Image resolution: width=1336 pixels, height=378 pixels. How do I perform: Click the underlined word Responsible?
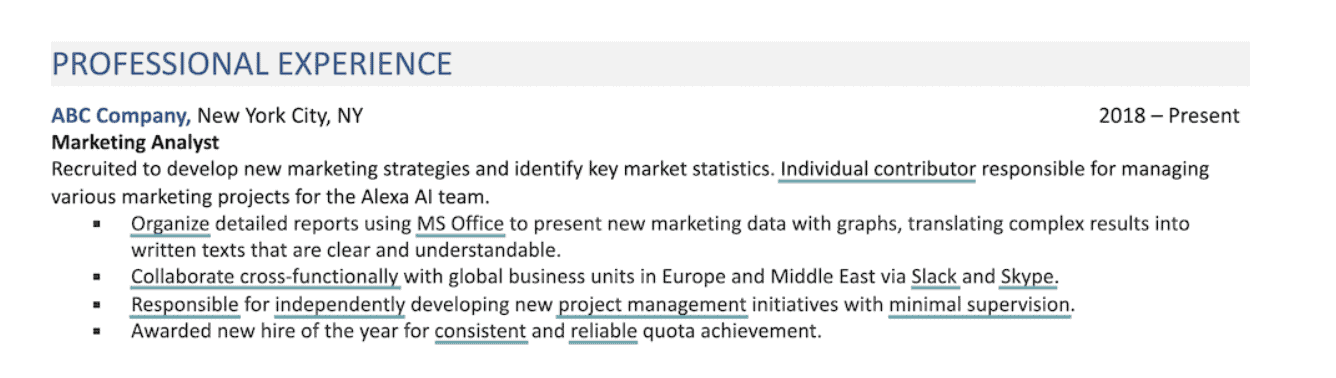click(185, 303)
